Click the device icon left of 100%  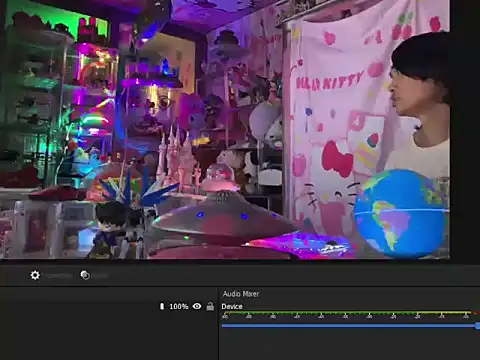pos(162,306)
